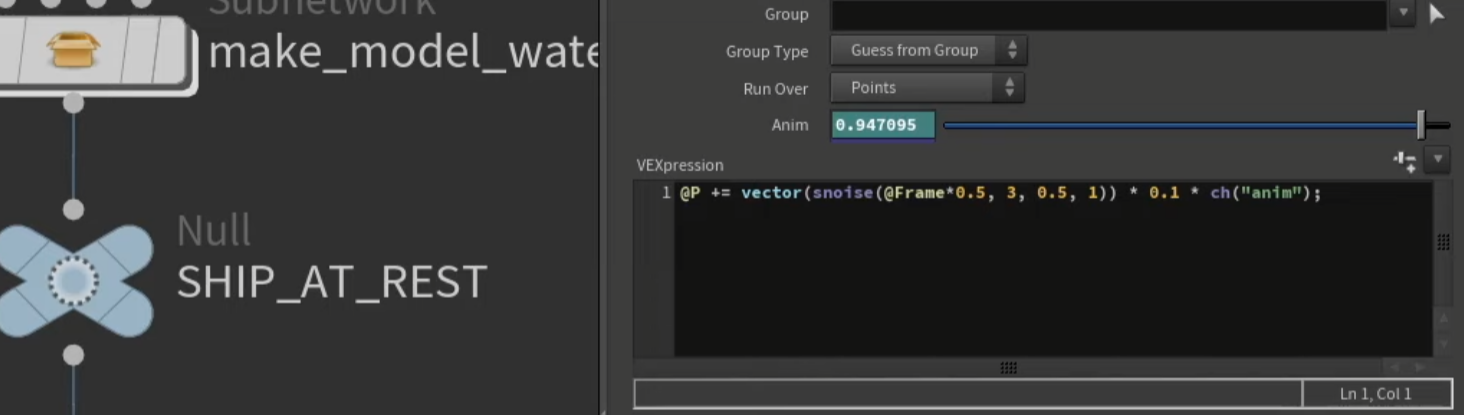Click the Anim parameter label
The height and width of the screenshot is (415, 1464).
pos(789,126)
